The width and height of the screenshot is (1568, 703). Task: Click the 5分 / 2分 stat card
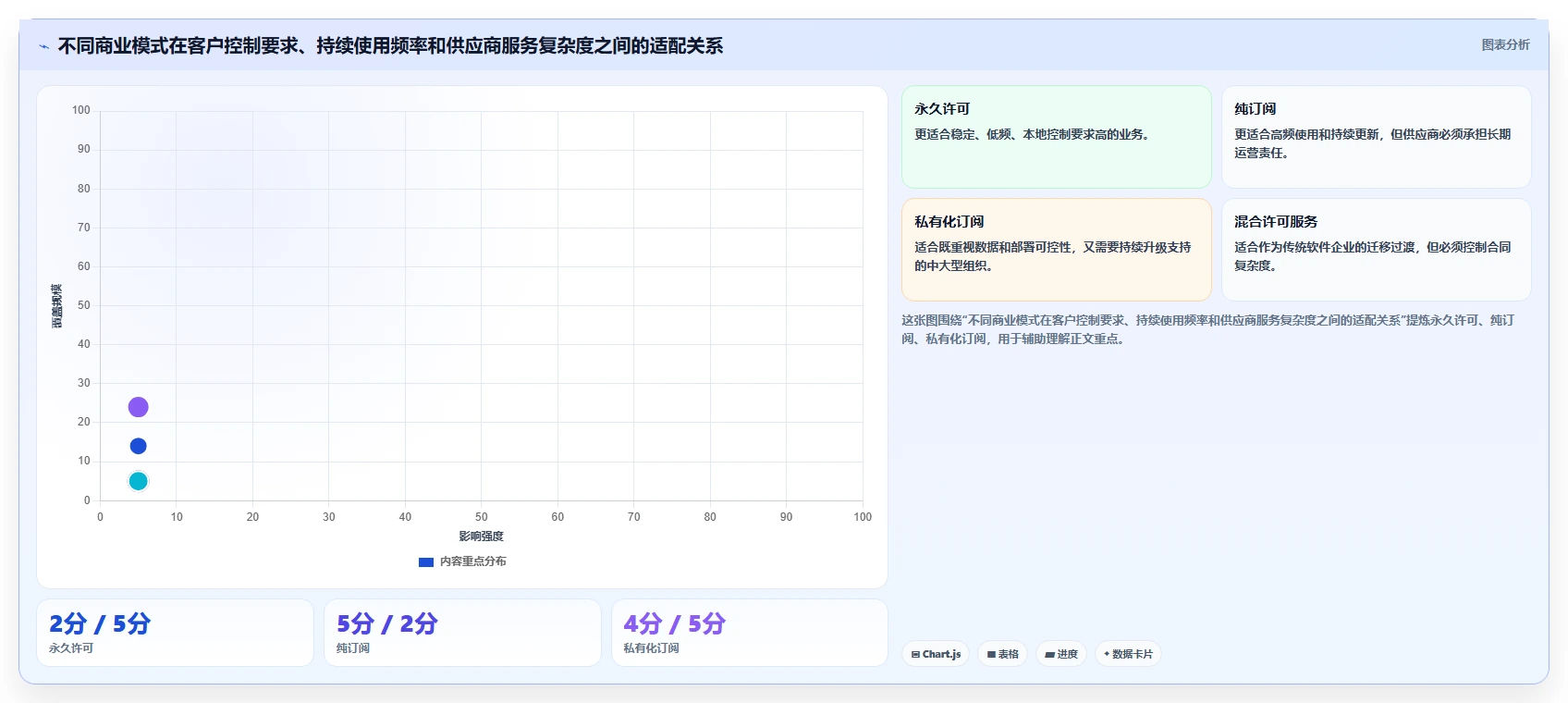pos(462,633)
